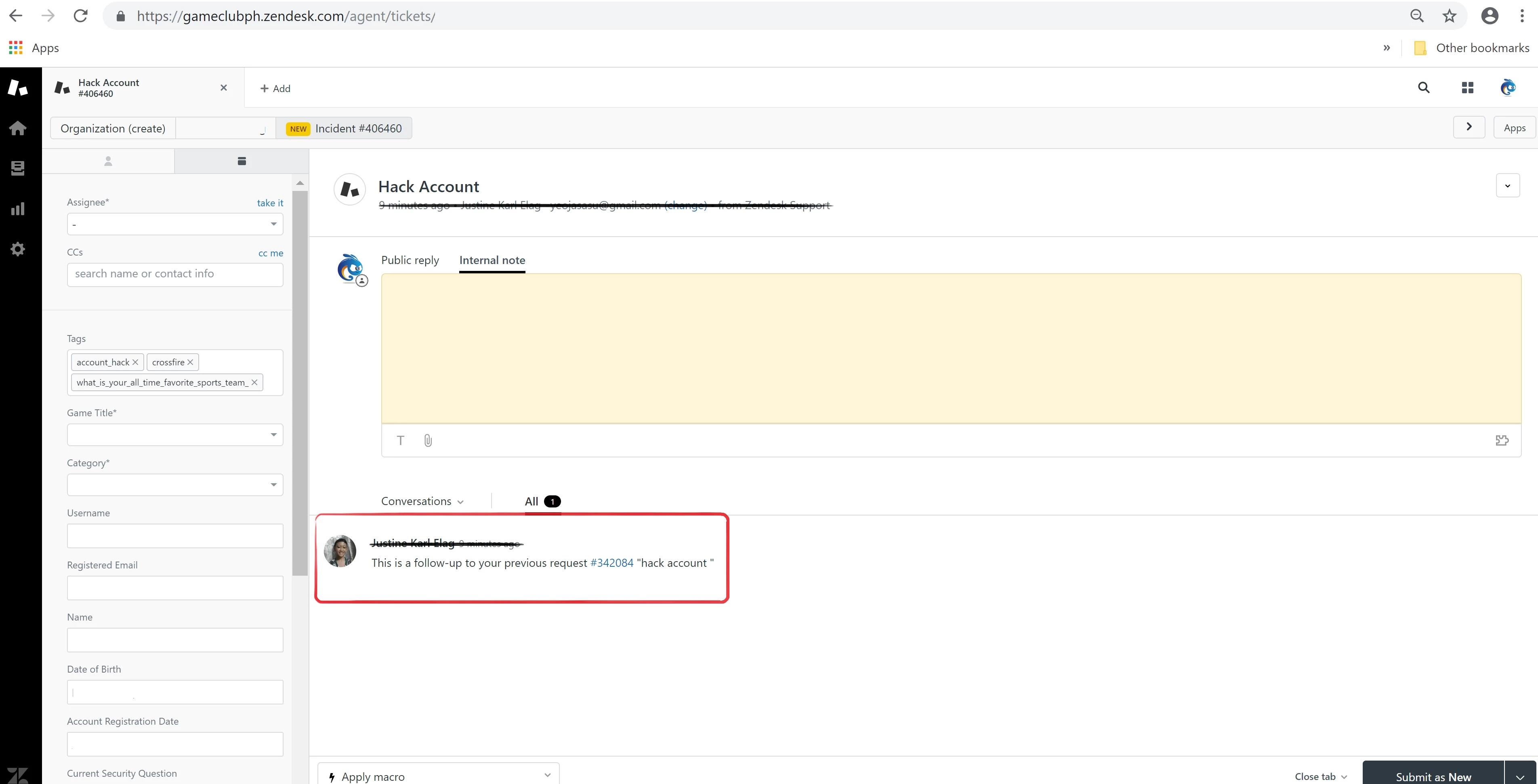Open the Zendesk Home dashboard icon
1538x784 pixels.
(x=18, y=128)
